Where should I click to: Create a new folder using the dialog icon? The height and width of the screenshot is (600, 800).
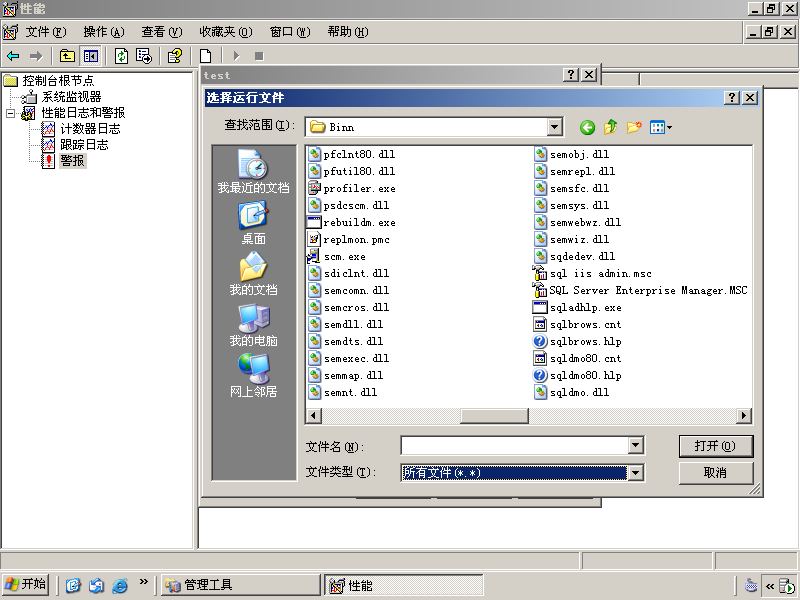coord(634,127)
